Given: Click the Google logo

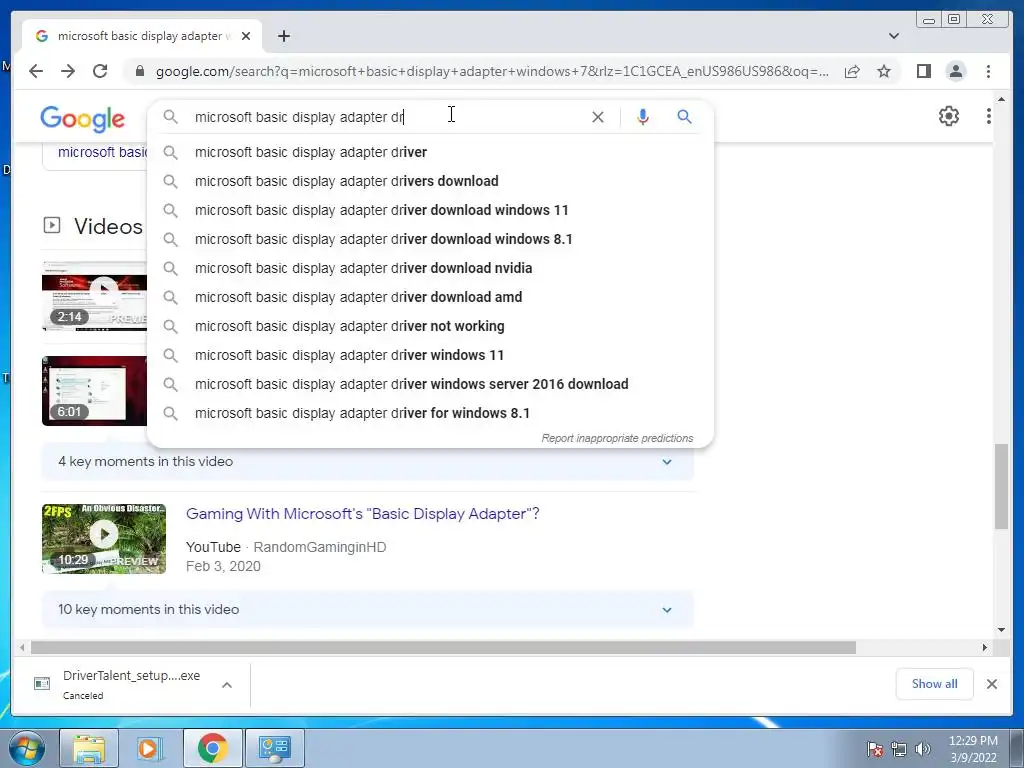Looking at the screenshot, I should coord(82,120).
